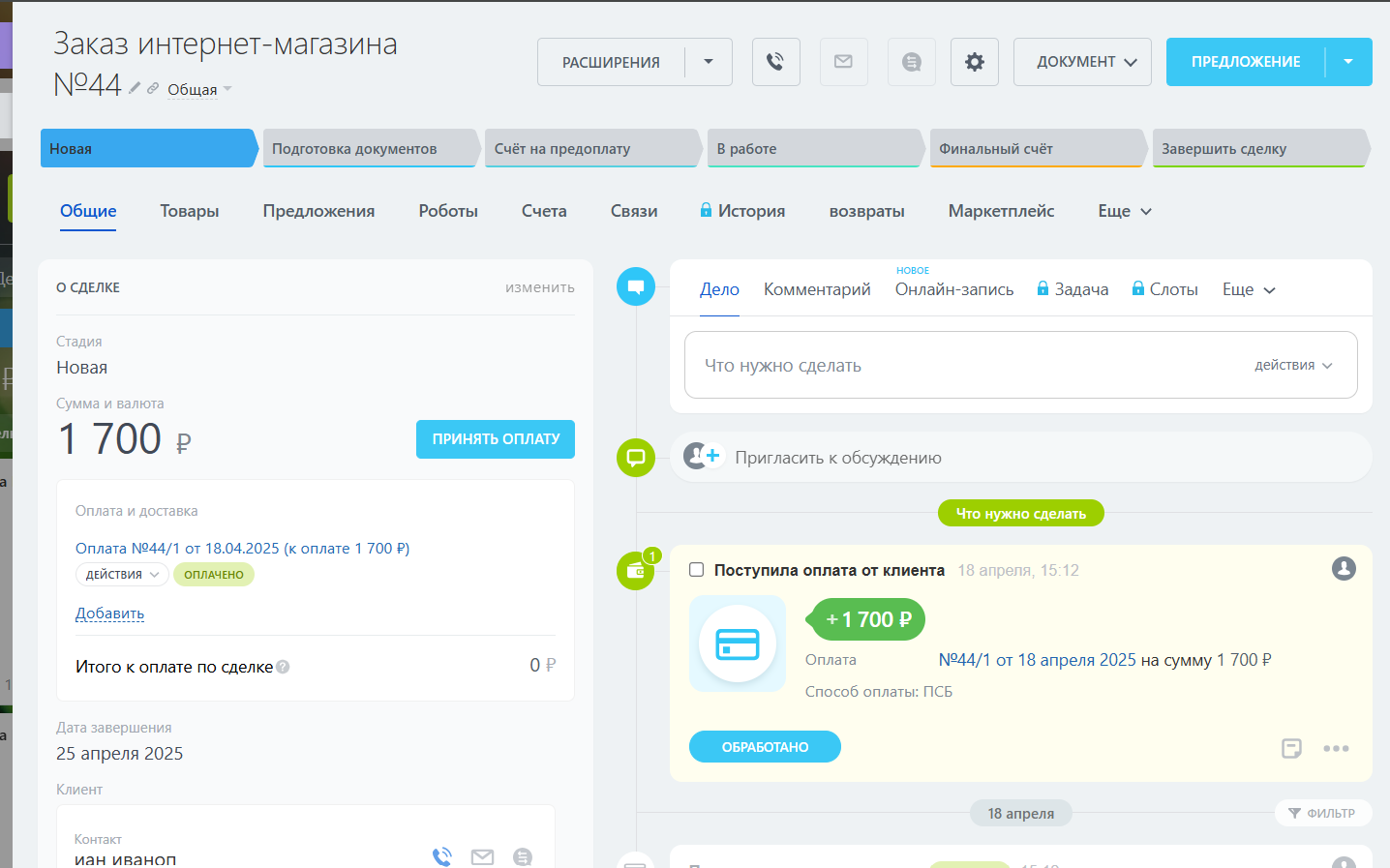Expand the действия dropdown under payment
Image resolution: width=1390 pixels, height=868 pixels.
122,575
